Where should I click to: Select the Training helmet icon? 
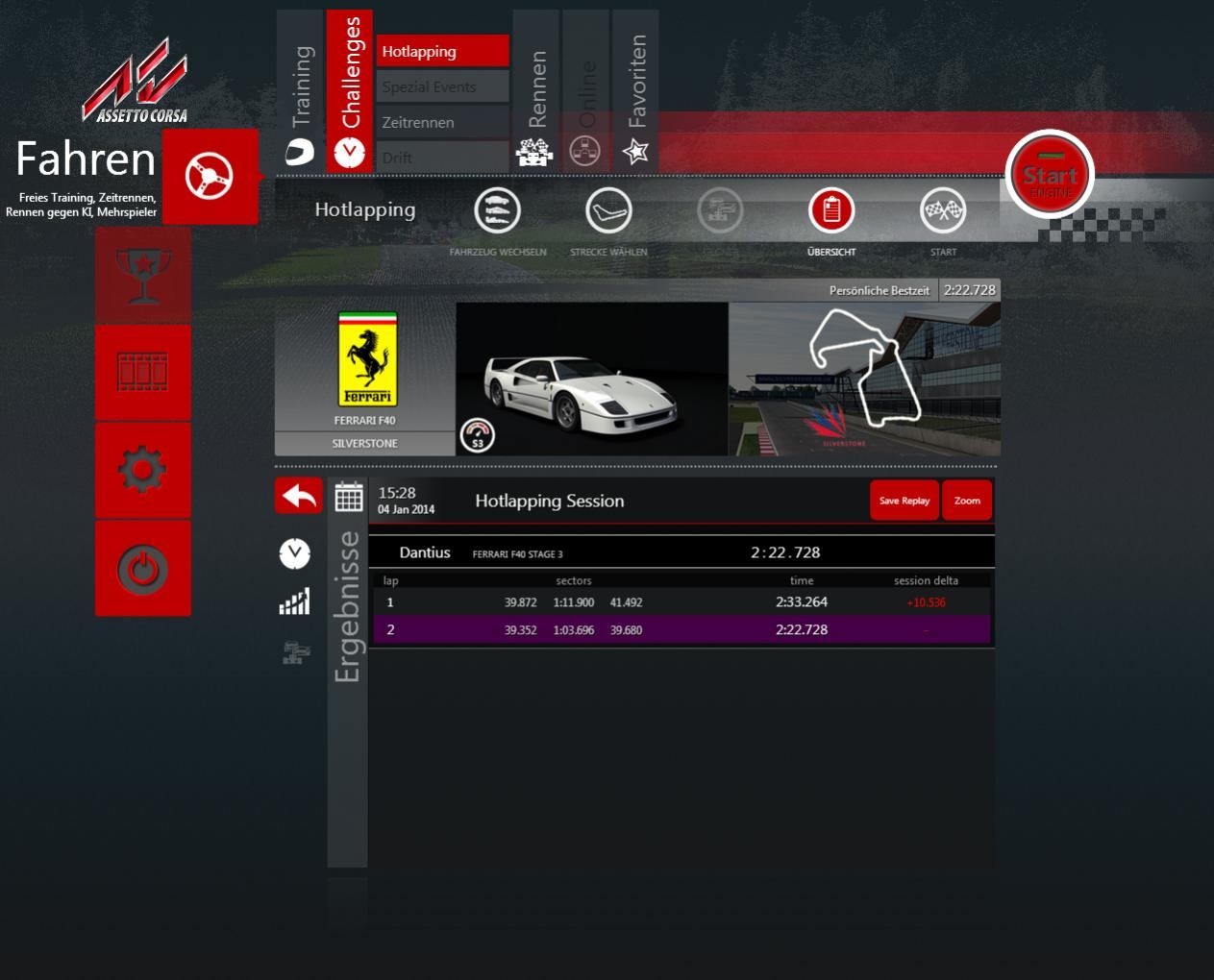(301, 152)
